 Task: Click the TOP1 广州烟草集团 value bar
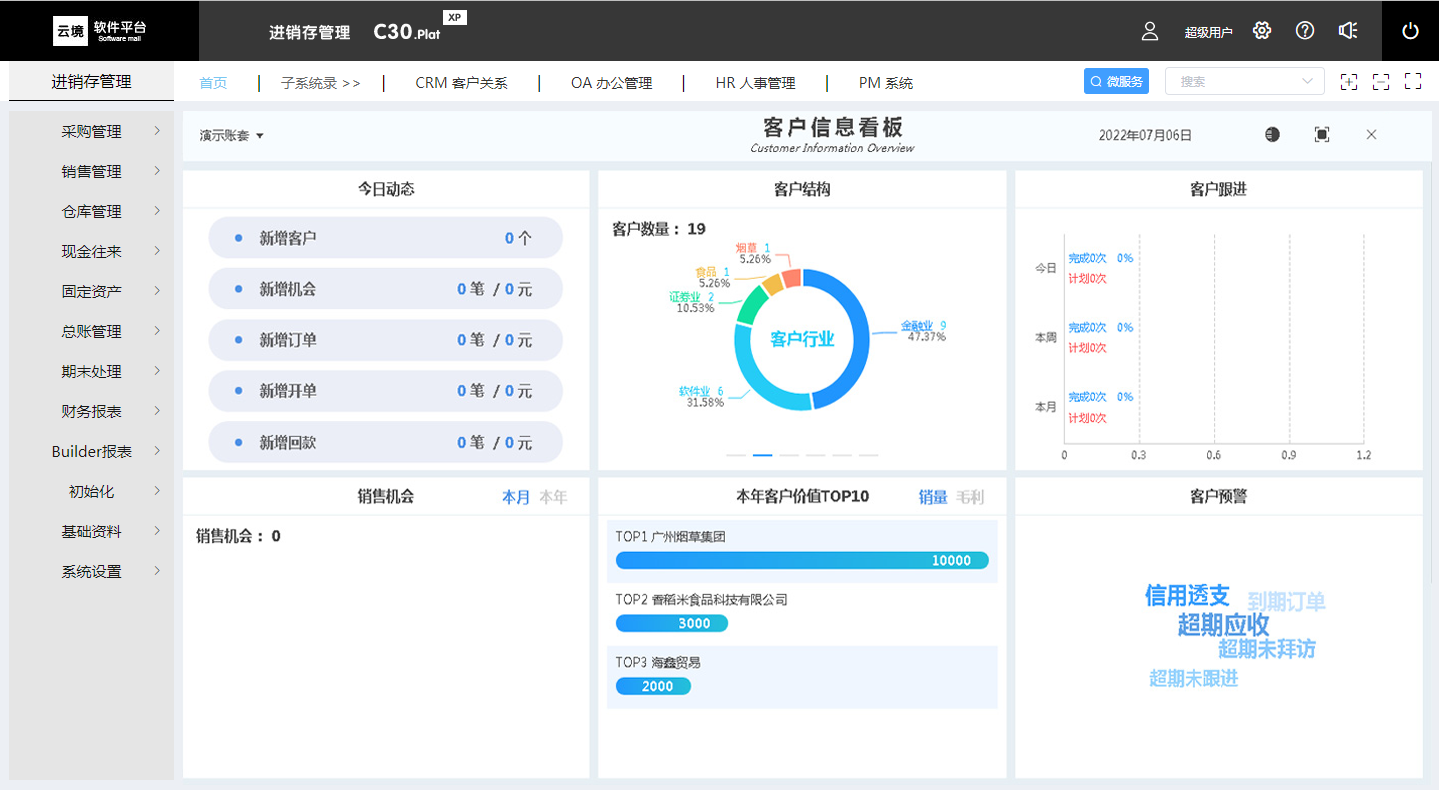[x=802, y=561]
